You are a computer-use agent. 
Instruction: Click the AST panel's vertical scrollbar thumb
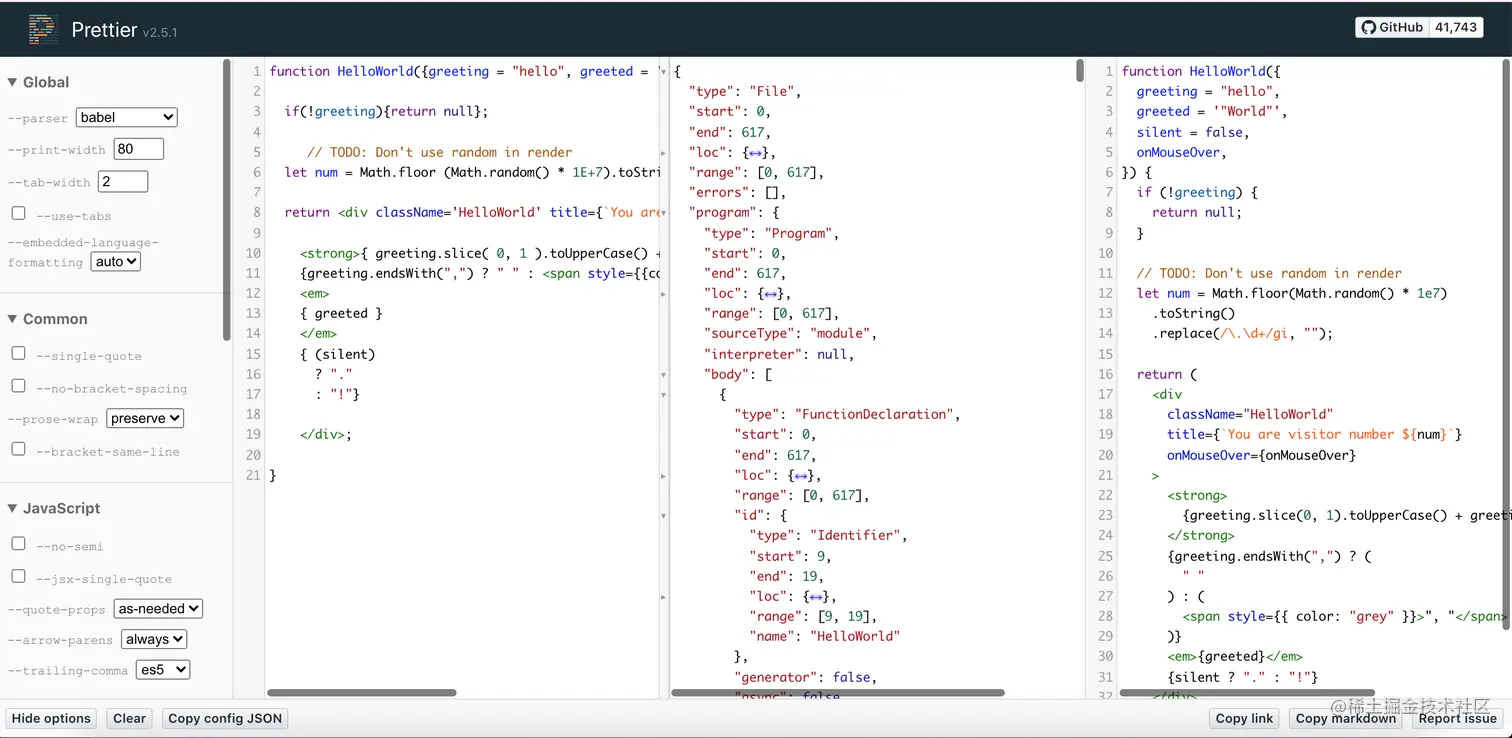tap(1080, 70)
